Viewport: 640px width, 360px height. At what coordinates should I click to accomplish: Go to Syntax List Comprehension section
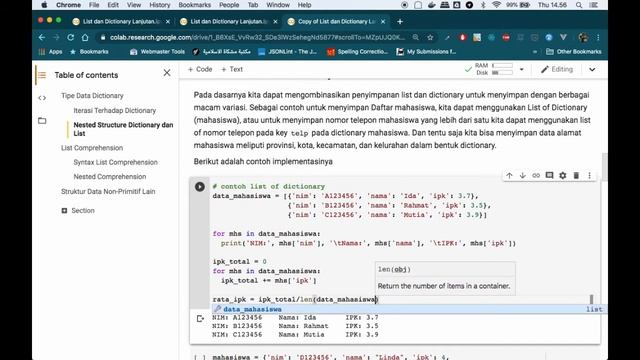coord(116,162)
